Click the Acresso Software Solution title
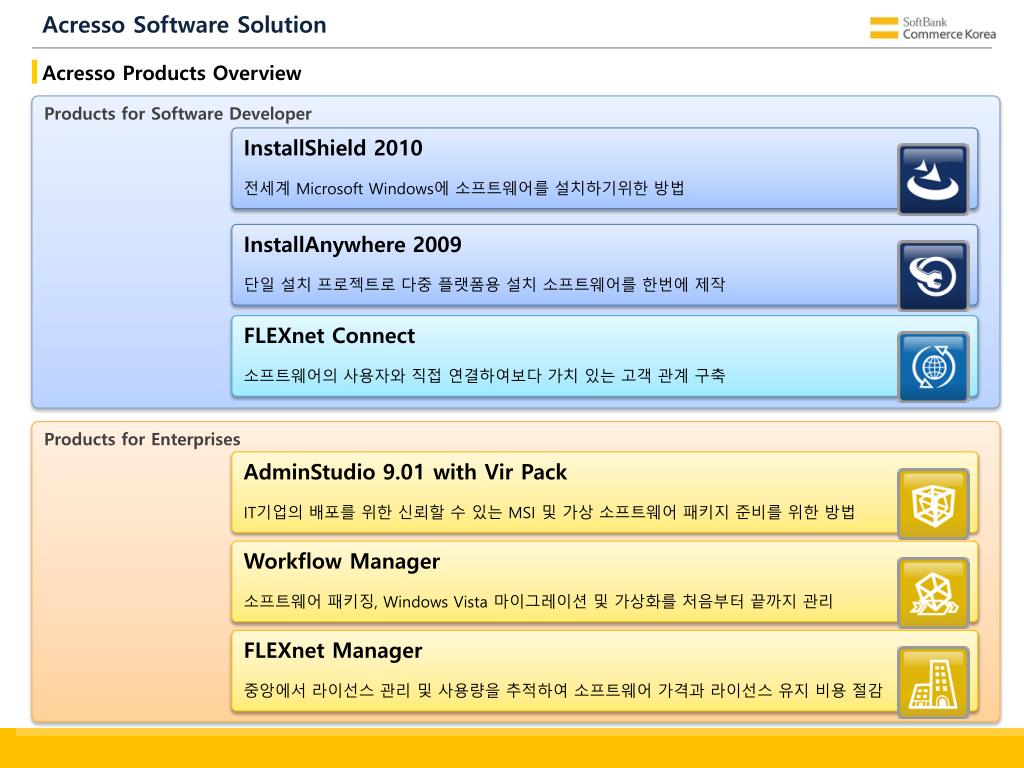The height and width of the screenshot is (768, 1024). coord(184,25)
